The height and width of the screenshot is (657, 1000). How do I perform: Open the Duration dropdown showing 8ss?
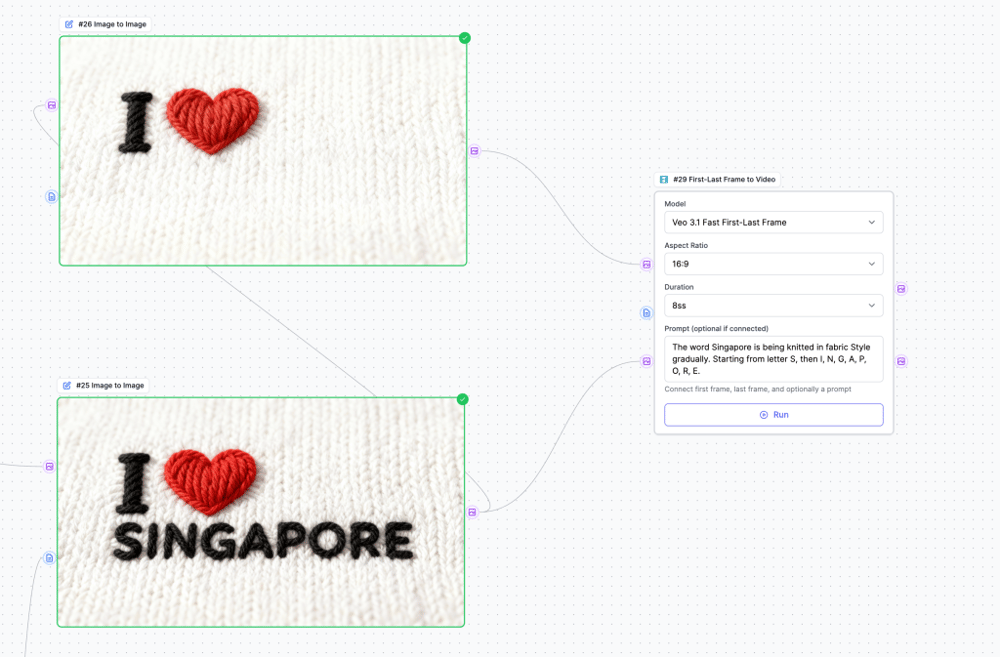773,305
